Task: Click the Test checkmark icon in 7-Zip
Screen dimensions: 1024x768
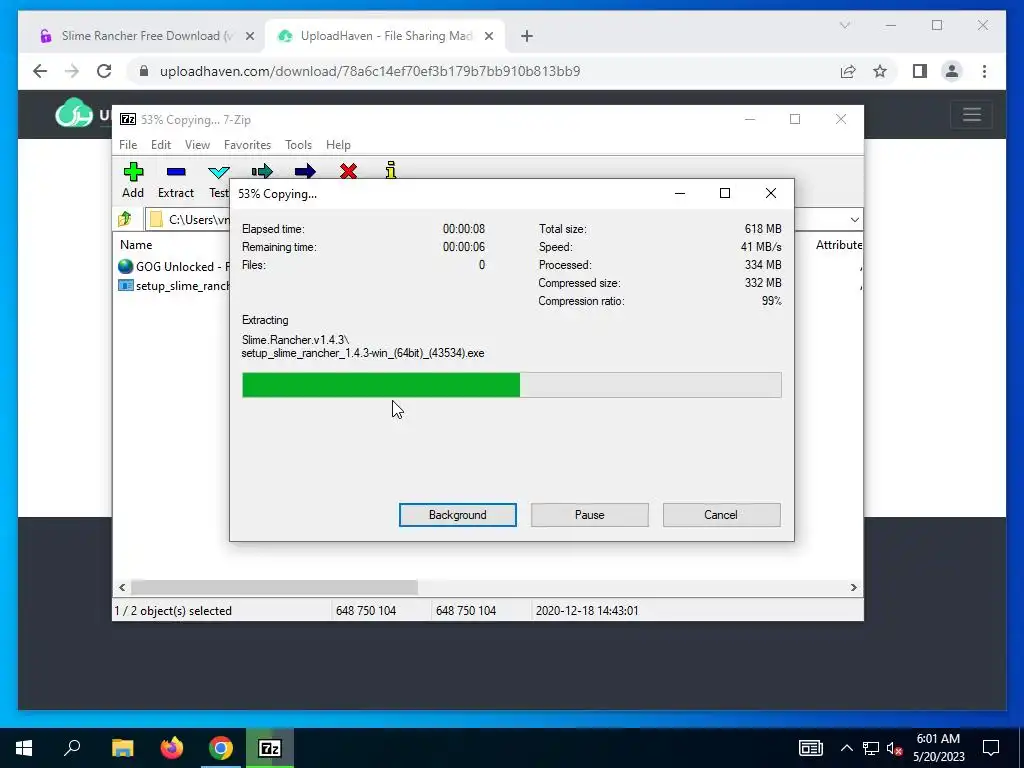Action: 218,172
